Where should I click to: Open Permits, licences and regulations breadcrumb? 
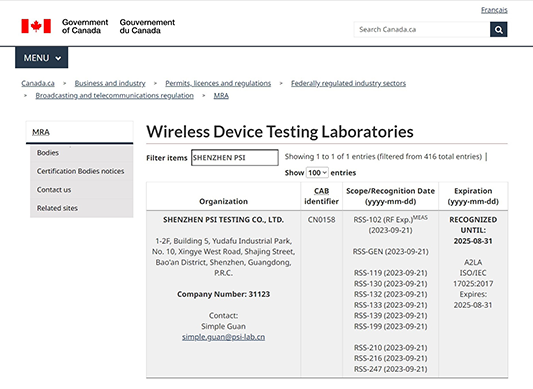[x=218, y=83]
